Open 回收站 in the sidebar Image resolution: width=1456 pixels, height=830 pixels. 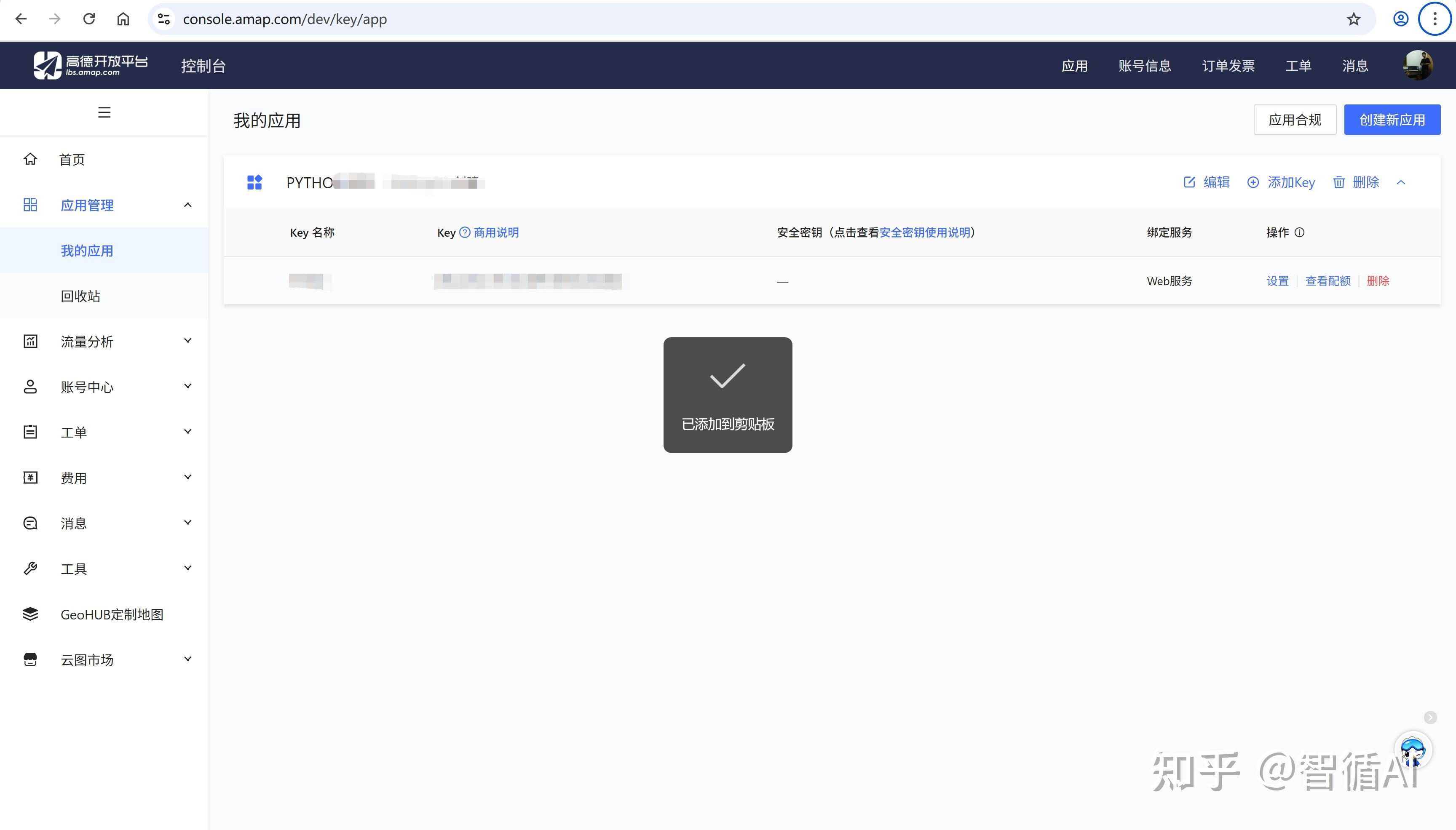(80, 296)
